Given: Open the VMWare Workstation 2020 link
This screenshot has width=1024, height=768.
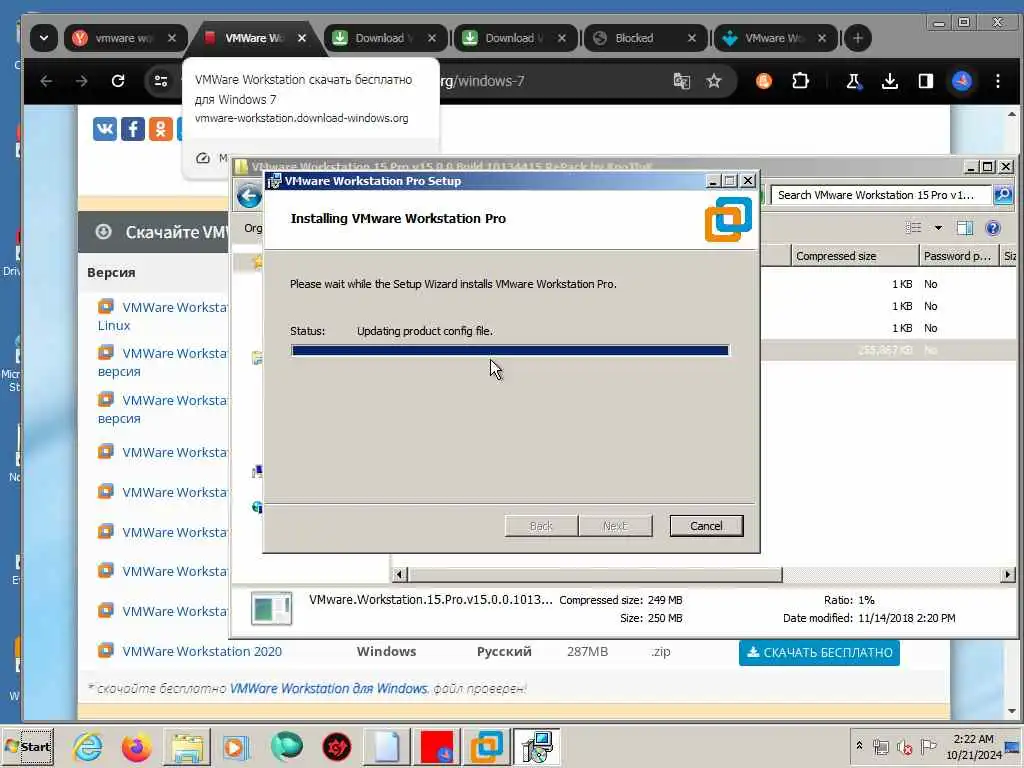Looking at the screenshot, I should (x=202, y=651).
